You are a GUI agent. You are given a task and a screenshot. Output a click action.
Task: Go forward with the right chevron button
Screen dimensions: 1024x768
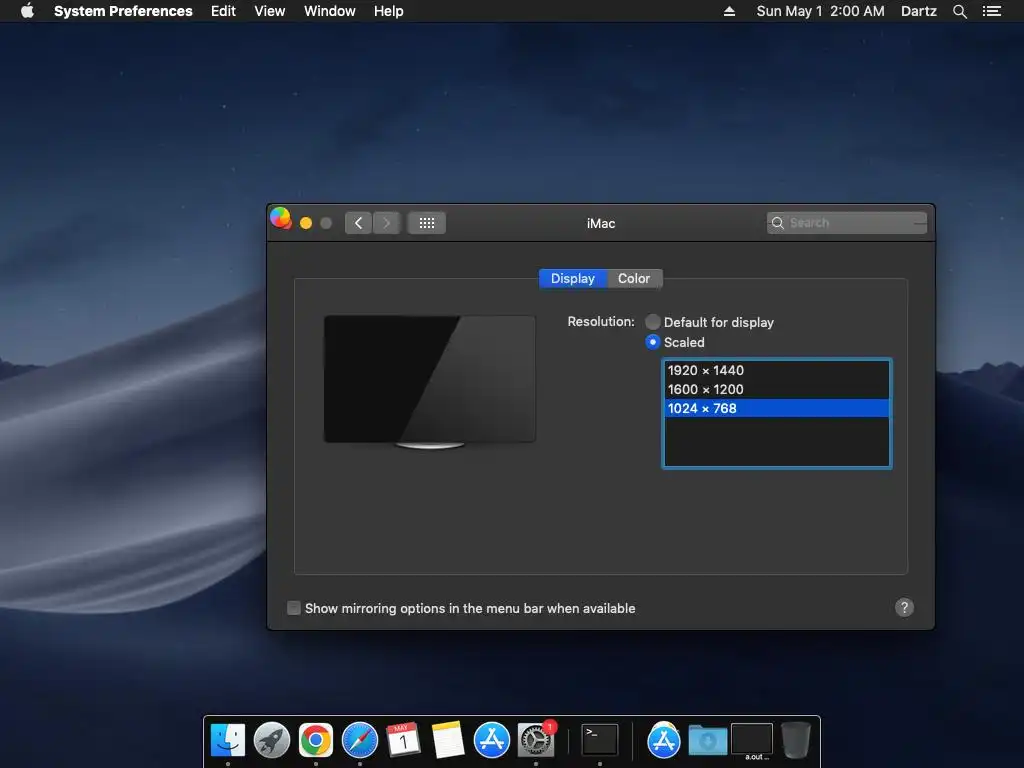387,223
